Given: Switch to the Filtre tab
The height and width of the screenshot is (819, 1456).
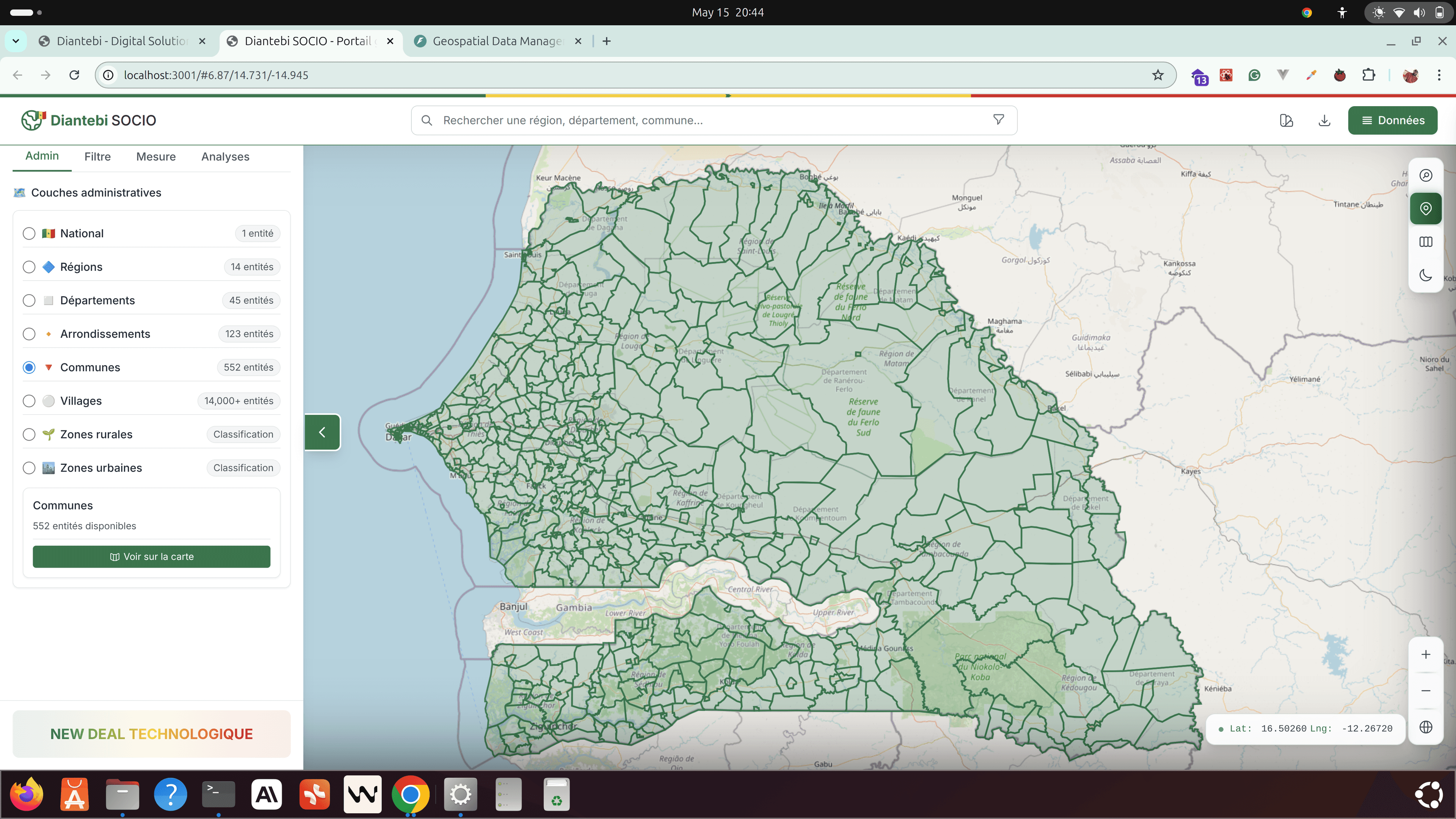Looking at the screenshot, I should point(97,157).
